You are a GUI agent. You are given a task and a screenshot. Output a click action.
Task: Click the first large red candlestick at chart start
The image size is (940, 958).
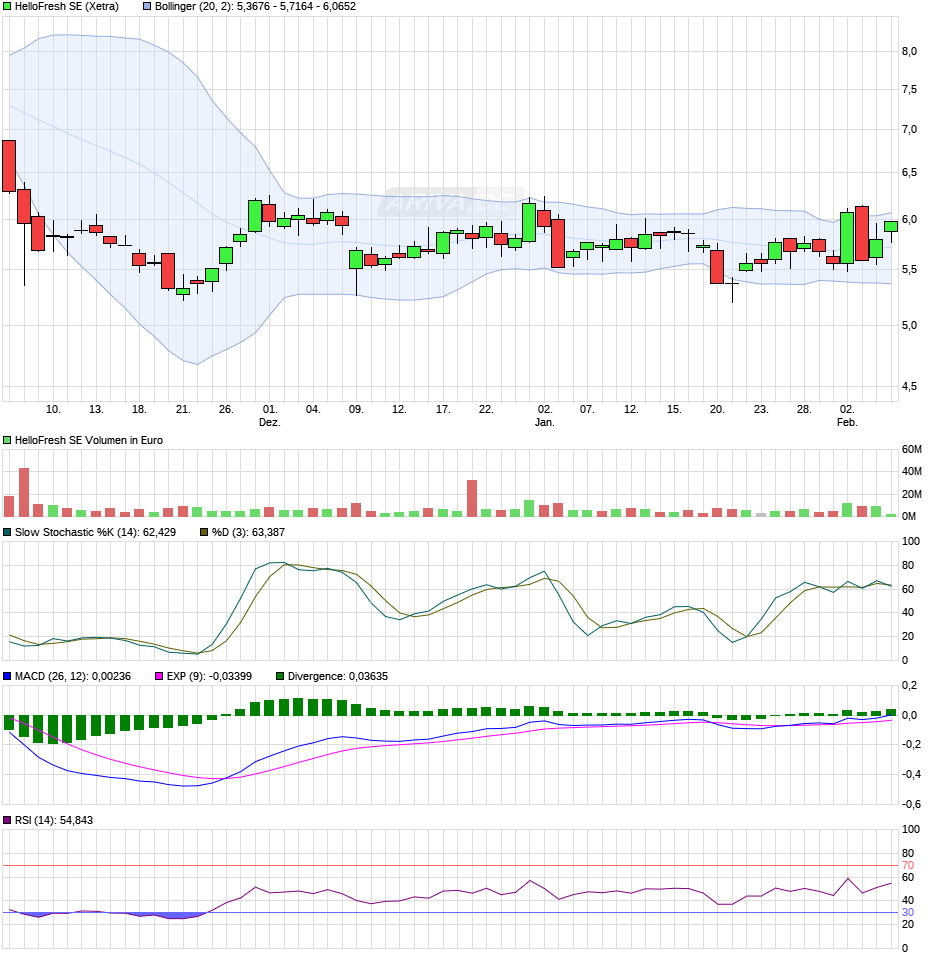(9, 166)
